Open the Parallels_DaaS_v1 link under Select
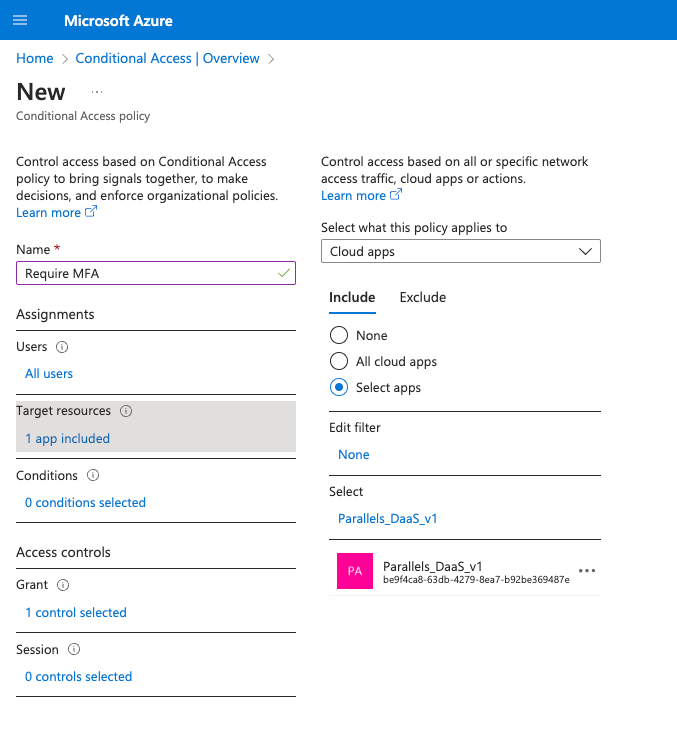The width and height of the screenshot is (677, 749). pos(387,519)
